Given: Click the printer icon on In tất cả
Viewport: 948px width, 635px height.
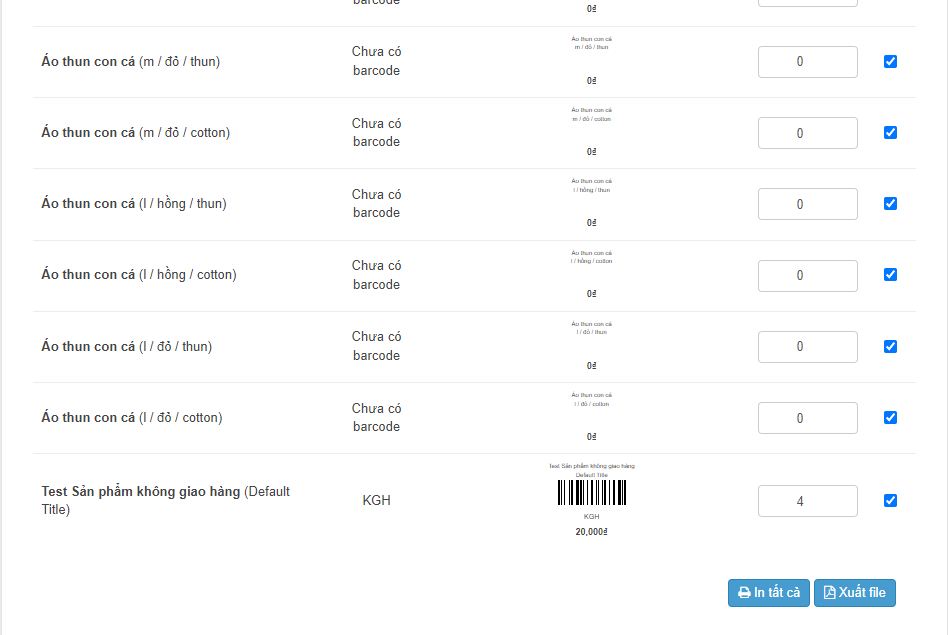Looking at the screenshot, I should (x=744, y=593).
